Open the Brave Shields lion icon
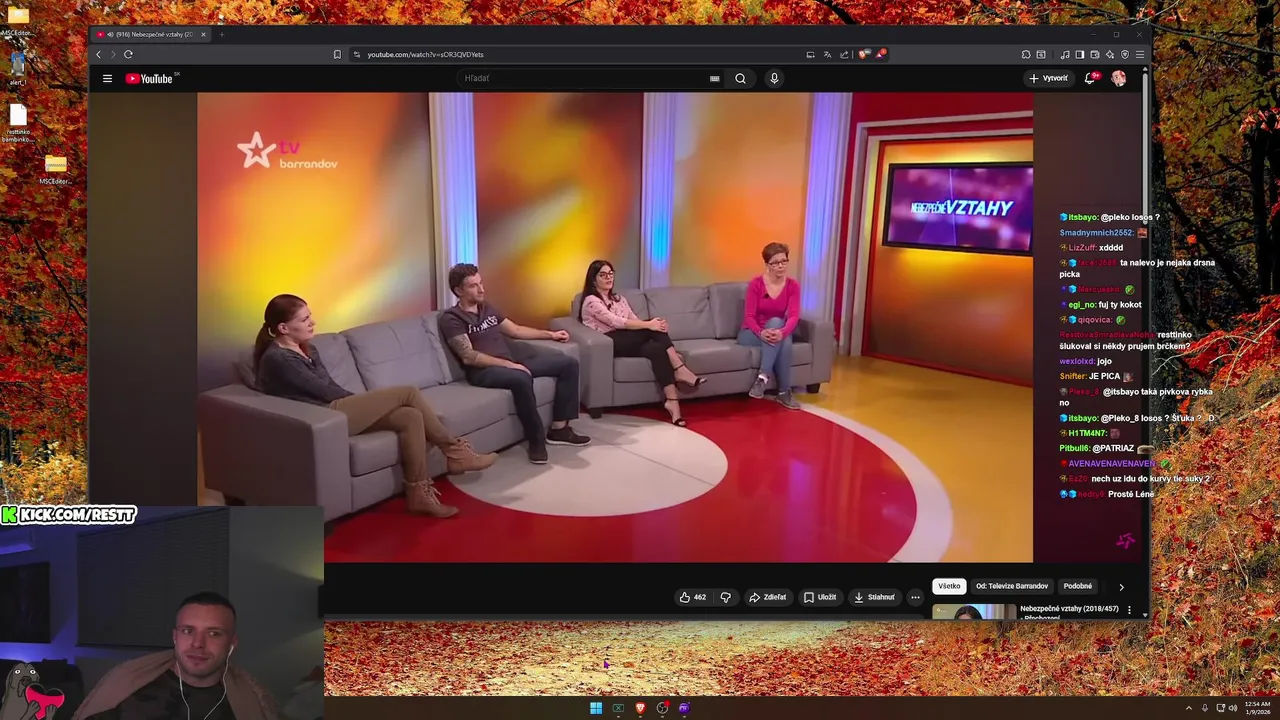 (x=863, y=54)
